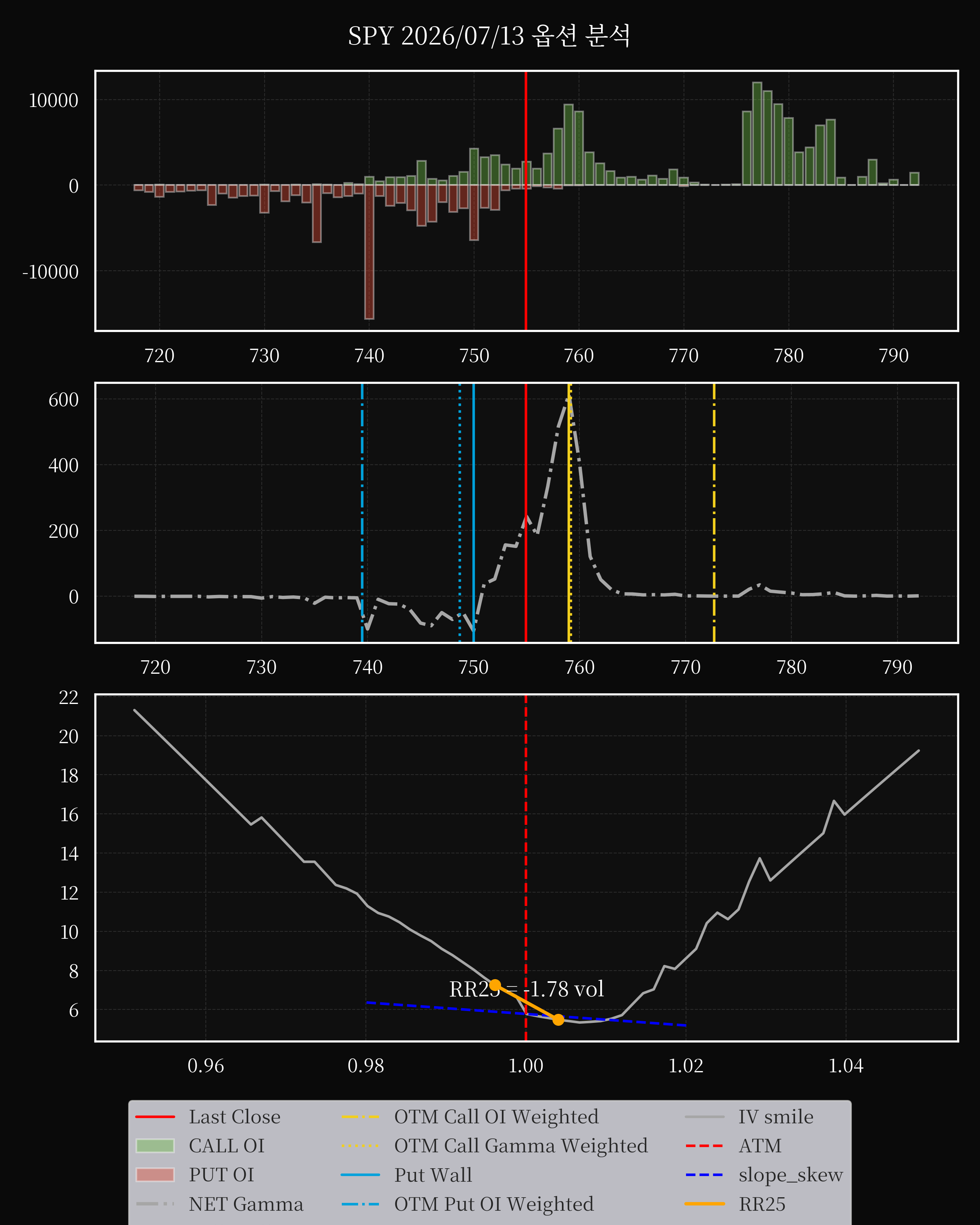Select the 'OTM Put OI Weighted' legend label
The height and width of the screenshot is (1225, 980).
[x=494, y=1204]
